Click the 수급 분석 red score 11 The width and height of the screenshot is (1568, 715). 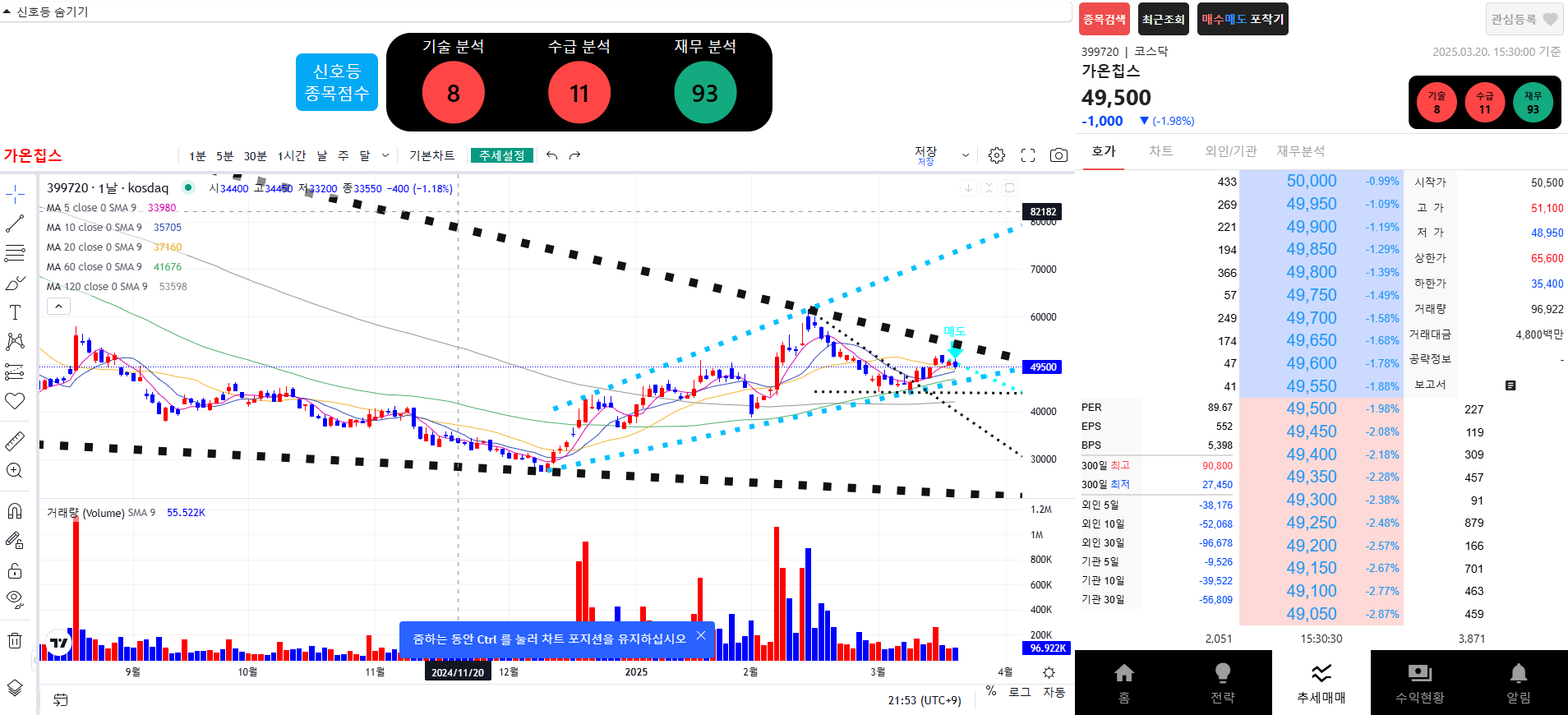point(579,93)
